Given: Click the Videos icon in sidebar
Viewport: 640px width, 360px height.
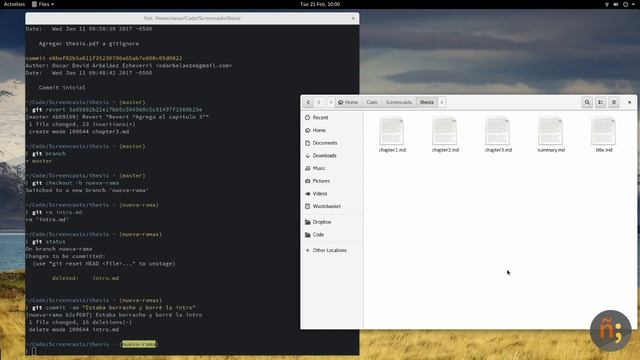Looking at the screenshot, I should [x=307, y=193].
